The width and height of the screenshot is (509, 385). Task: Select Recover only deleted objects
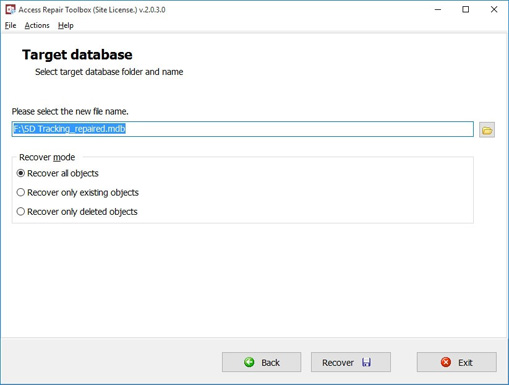coord(77,212)
